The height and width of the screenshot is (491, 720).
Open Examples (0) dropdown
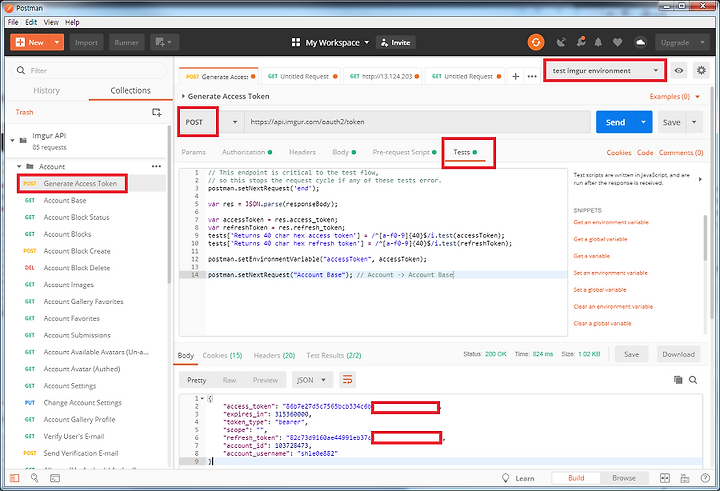tap(675, 96)
